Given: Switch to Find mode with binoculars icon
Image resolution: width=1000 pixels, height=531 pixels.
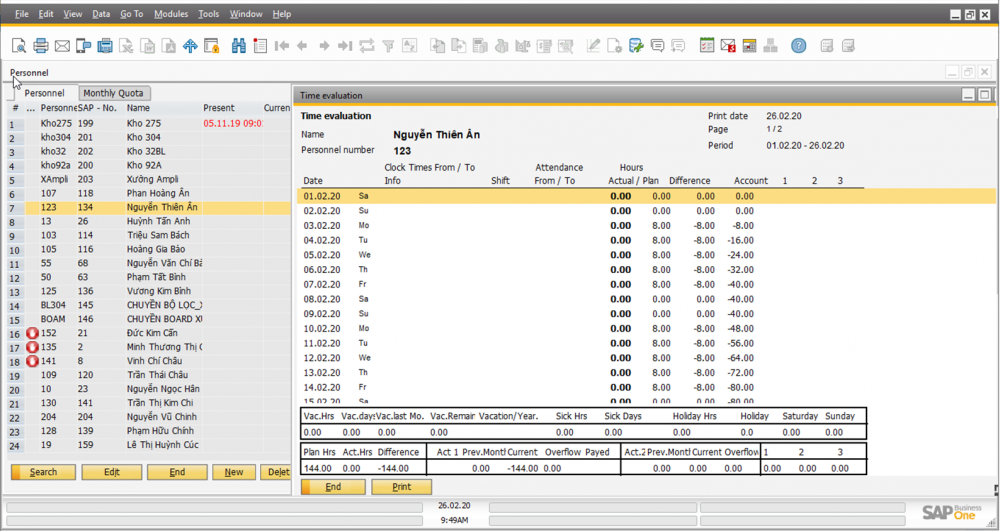Looking at the screenshot, I should pyautogui.click(x=239, y=46).
